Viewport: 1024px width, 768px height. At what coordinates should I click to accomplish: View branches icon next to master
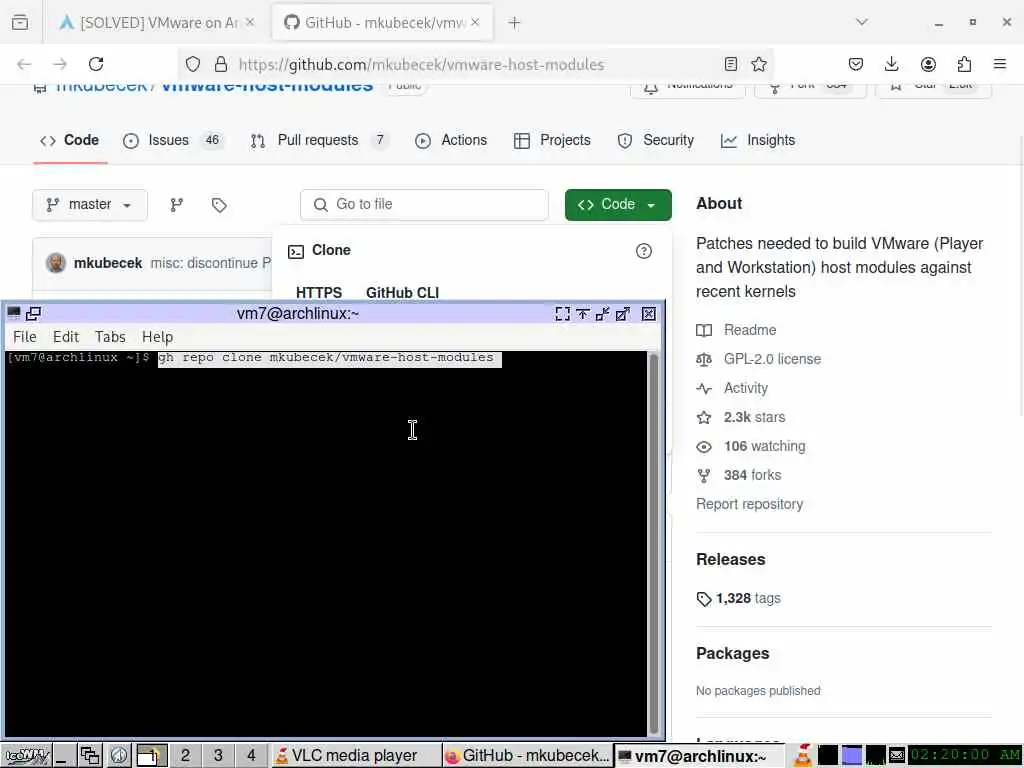[x=176, y=205]
